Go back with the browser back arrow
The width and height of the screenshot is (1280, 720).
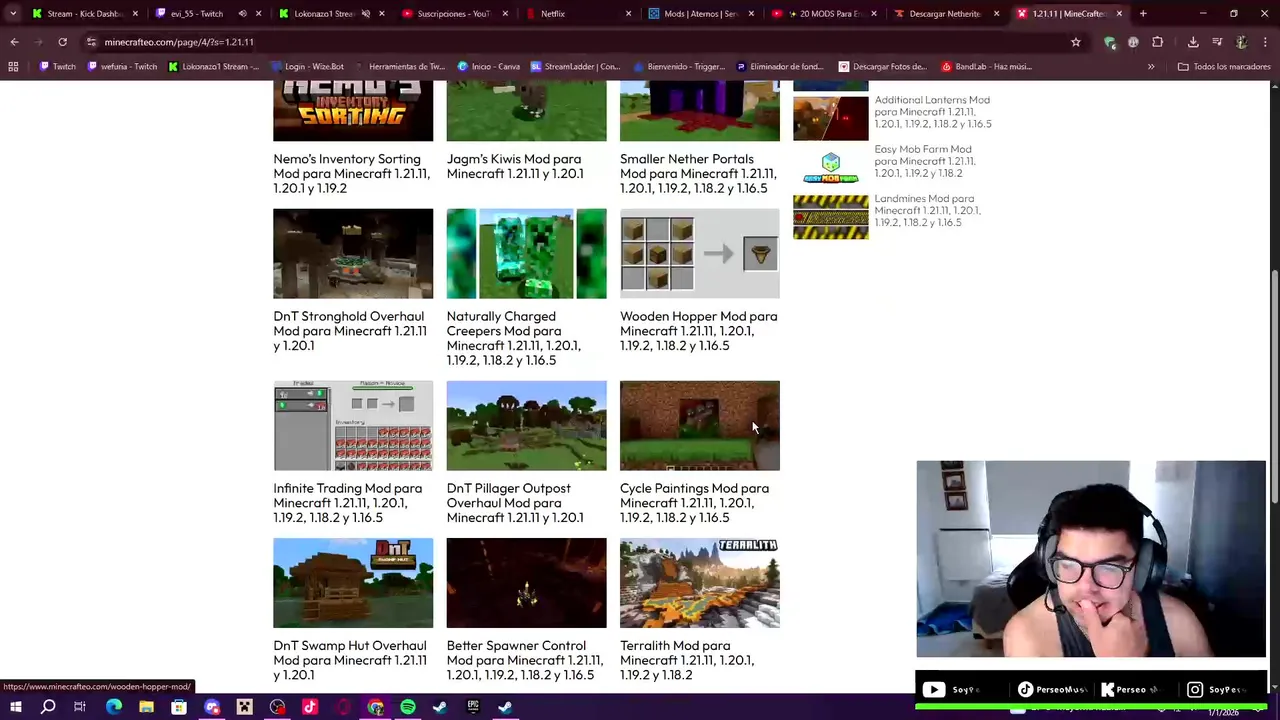14,42
